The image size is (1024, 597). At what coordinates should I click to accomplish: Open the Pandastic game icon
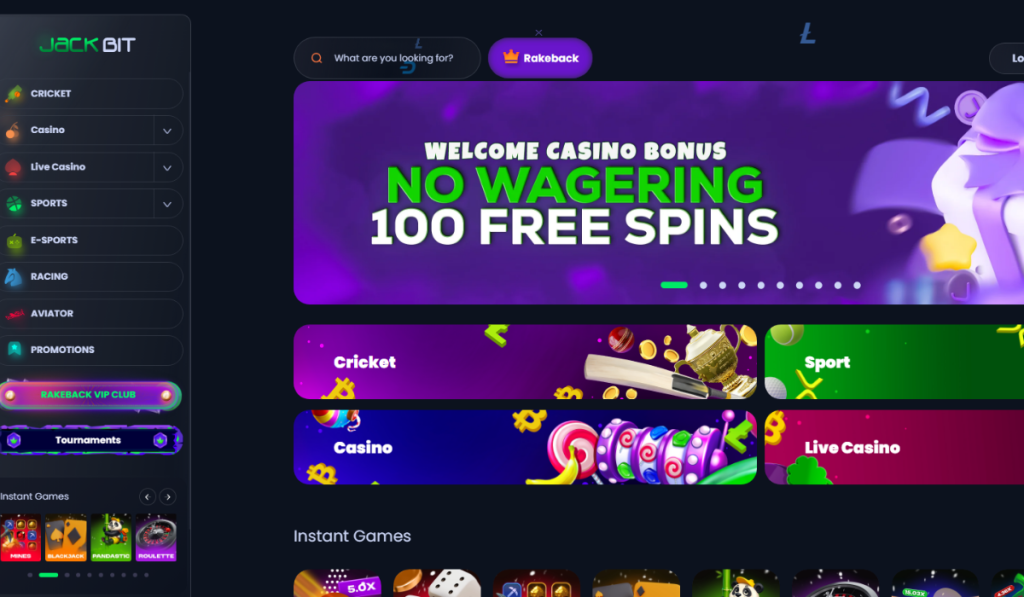click(111, 538)
